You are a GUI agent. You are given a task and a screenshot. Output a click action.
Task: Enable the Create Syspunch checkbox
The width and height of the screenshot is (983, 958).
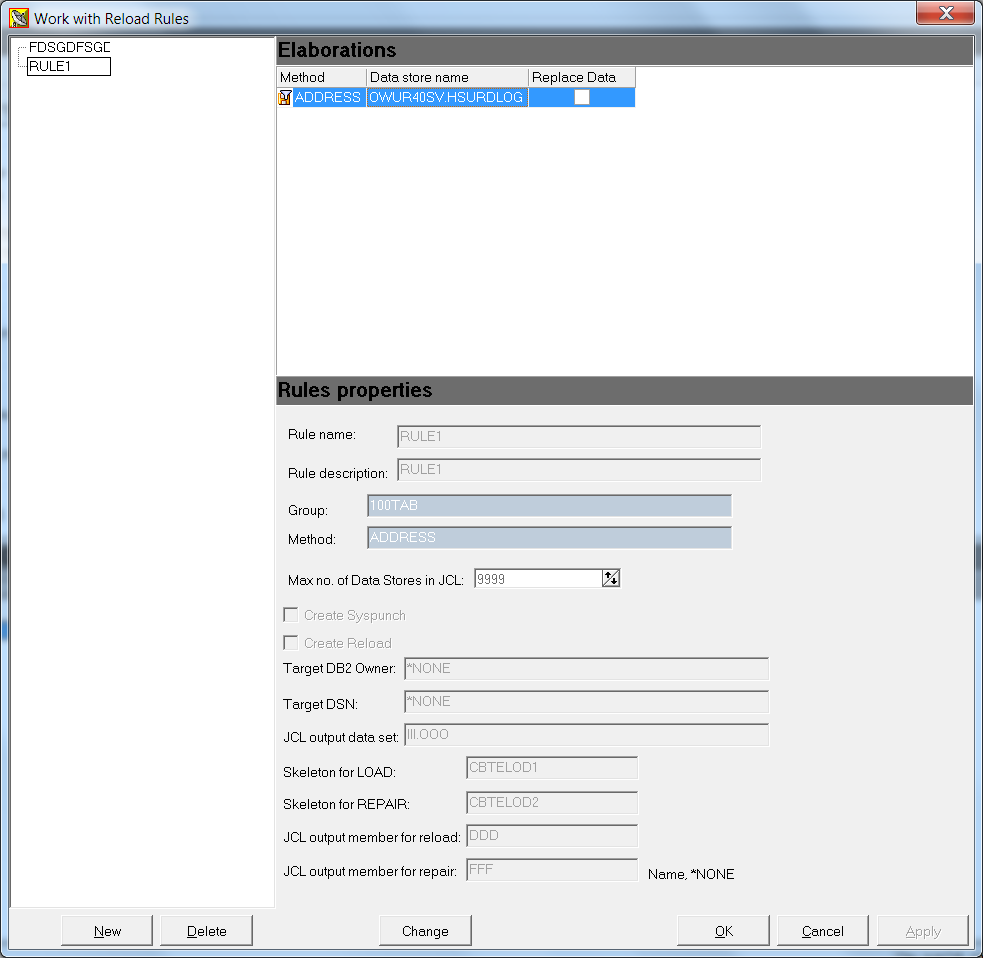tap(290, 614)
